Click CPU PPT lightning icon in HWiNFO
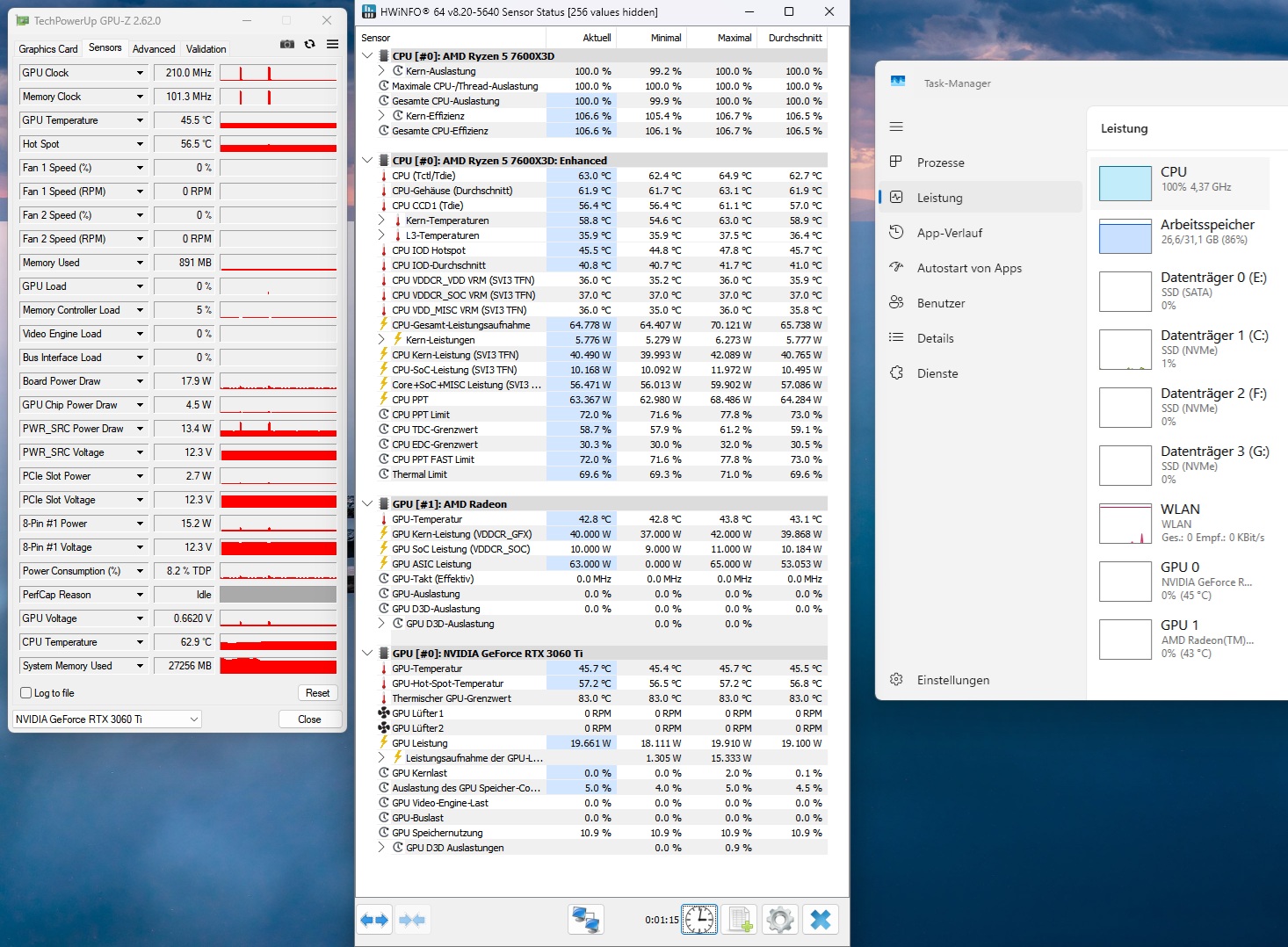Viewport: 1288px width, 947px height. point(384,400)
